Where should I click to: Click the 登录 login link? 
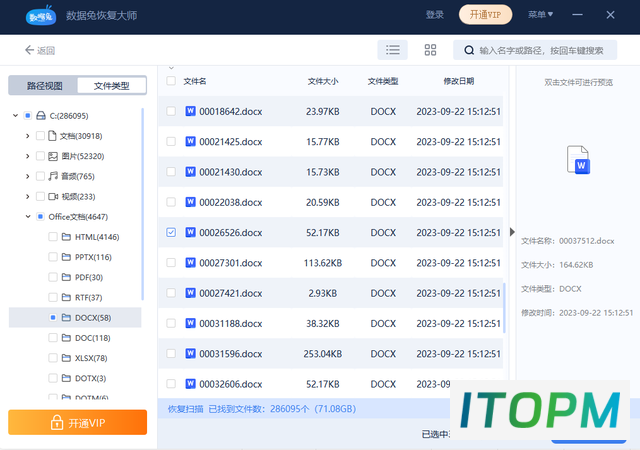(434, 15)
